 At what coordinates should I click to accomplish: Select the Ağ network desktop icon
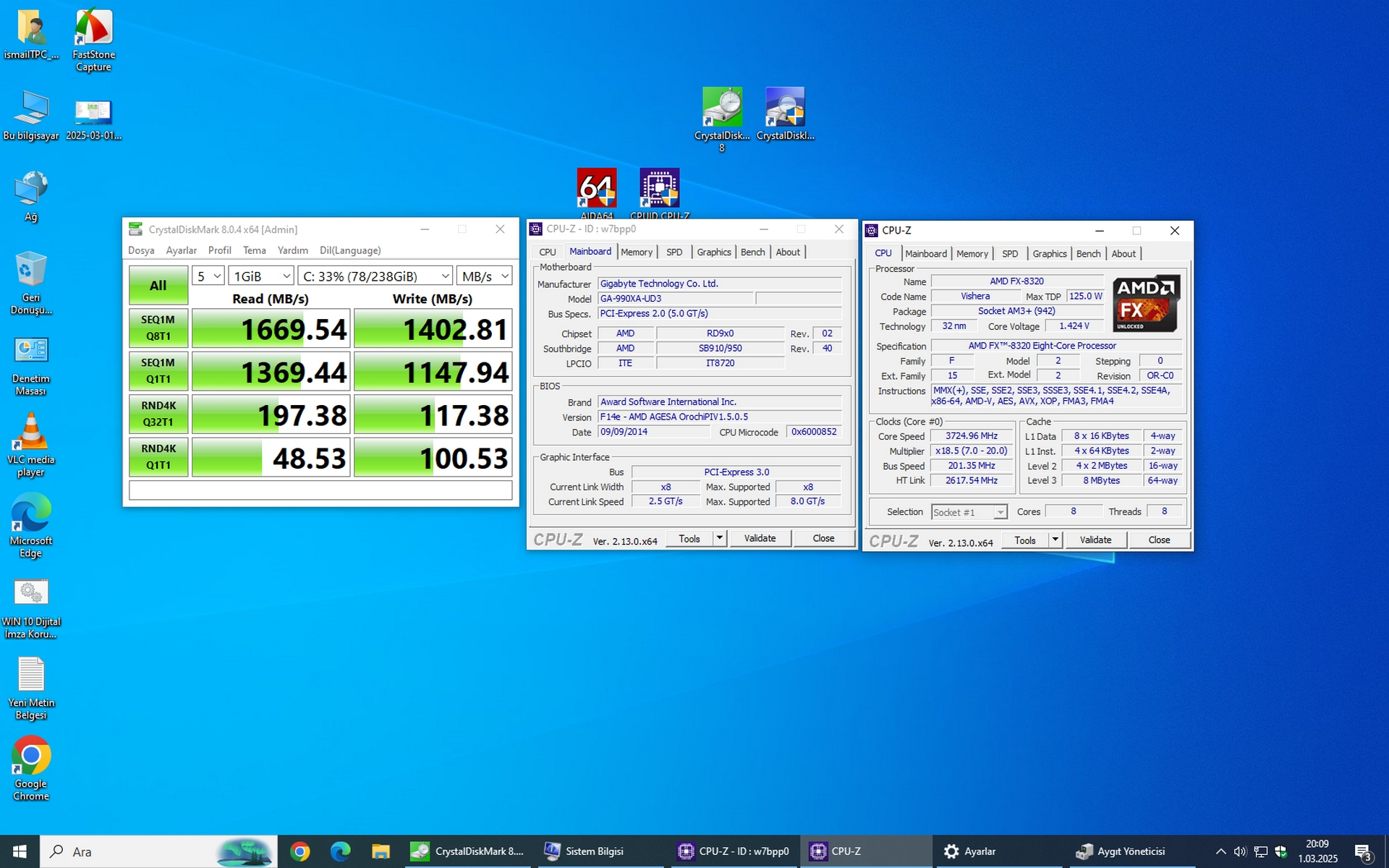(31, 197)
